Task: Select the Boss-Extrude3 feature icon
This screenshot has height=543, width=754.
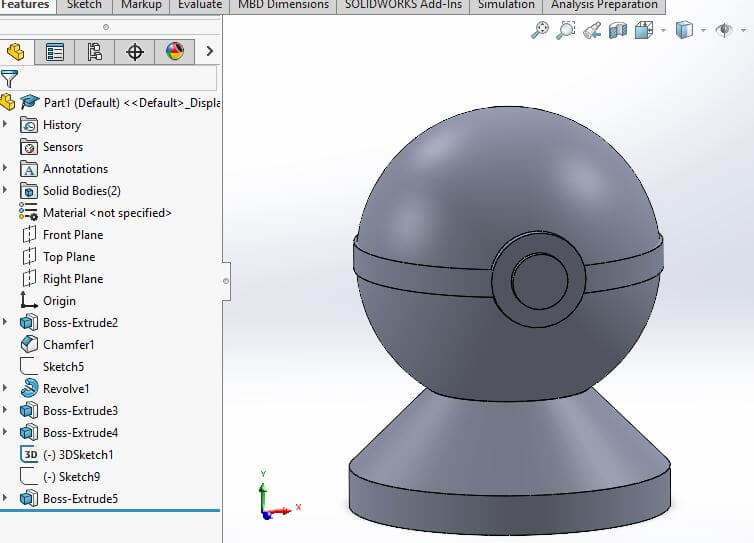Action: click(x=29, y=410)
